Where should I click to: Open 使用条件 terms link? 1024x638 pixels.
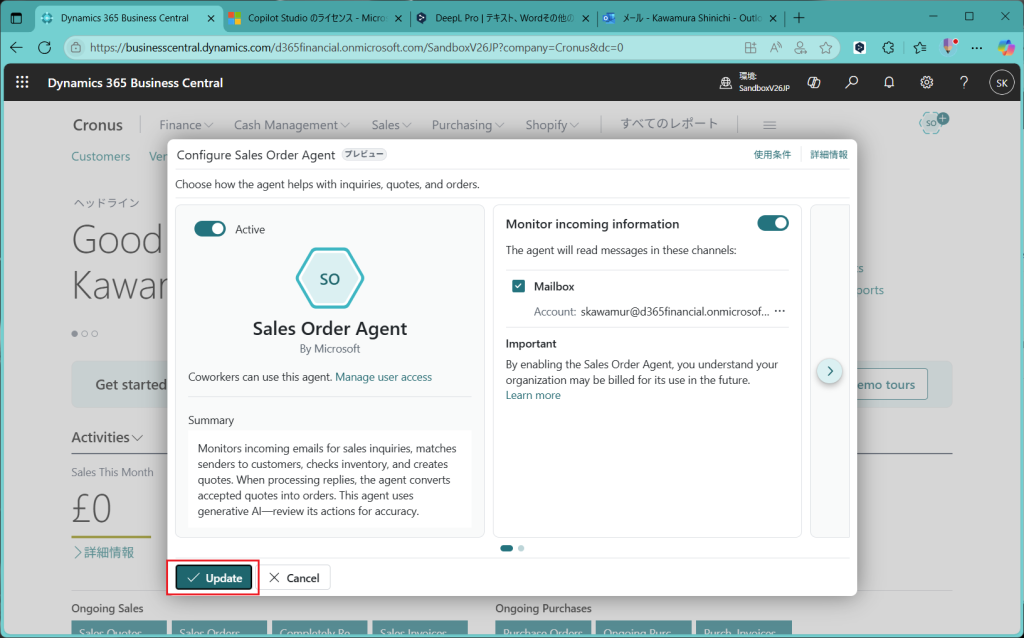[773, 155]
